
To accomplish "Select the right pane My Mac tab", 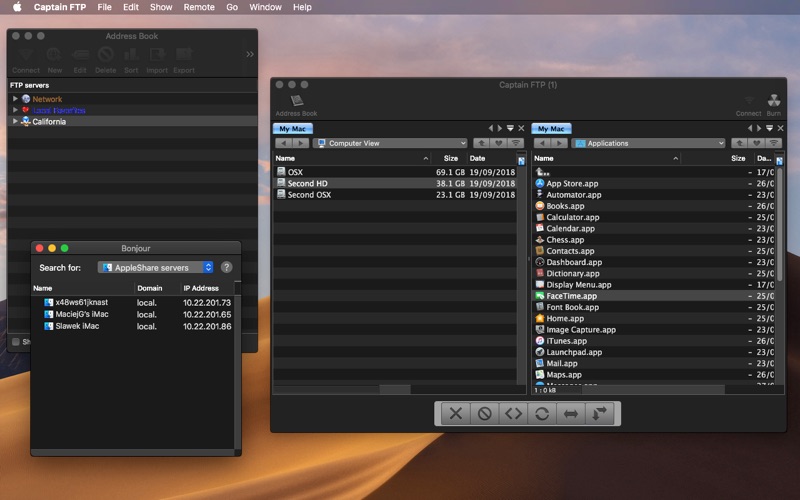I will point(551,129).
